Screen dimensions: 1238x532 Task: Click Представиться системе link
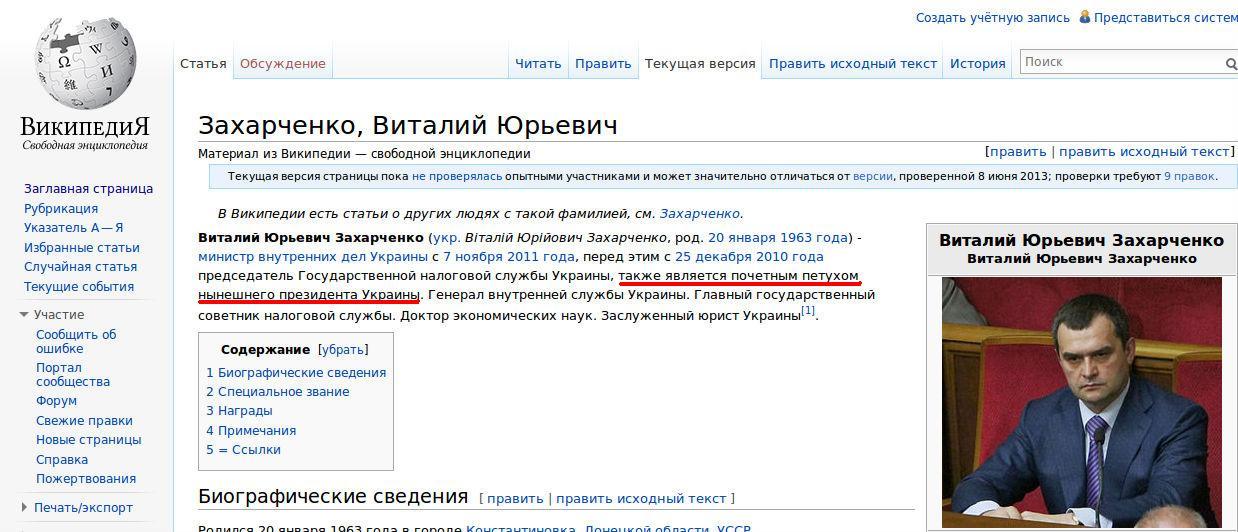1166,18
